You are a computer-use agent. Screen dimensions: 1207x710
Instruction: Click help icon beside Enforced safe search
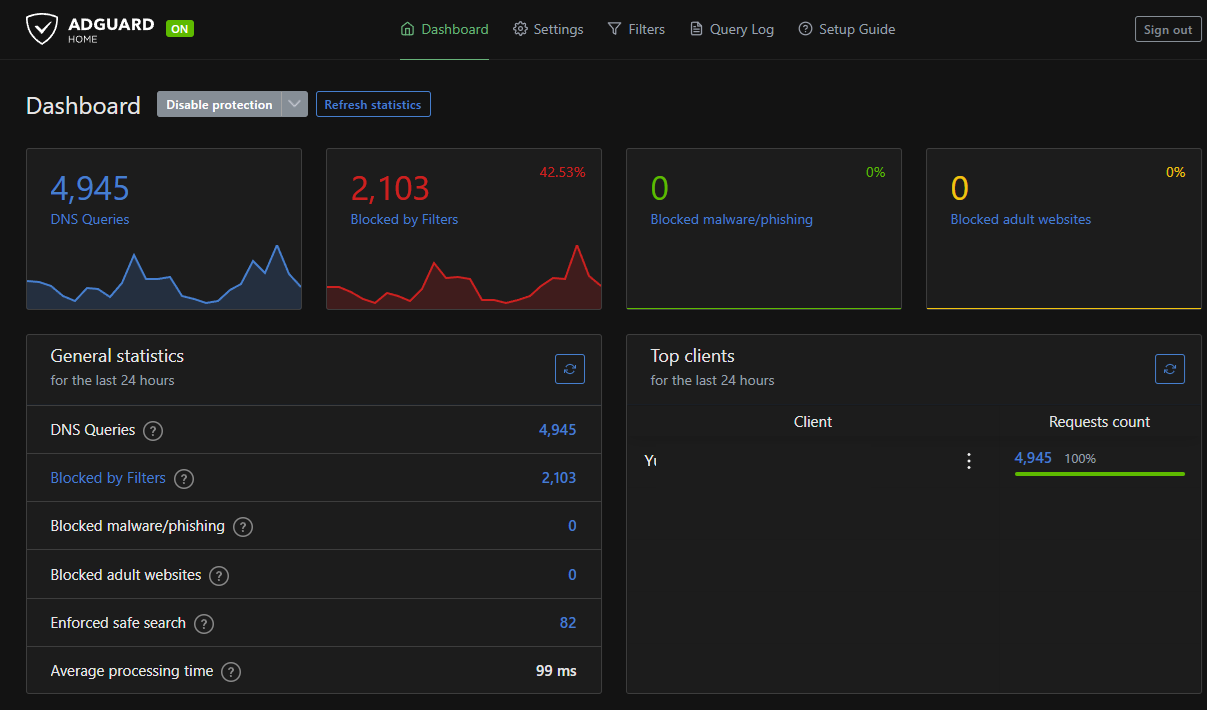(204, 624)
